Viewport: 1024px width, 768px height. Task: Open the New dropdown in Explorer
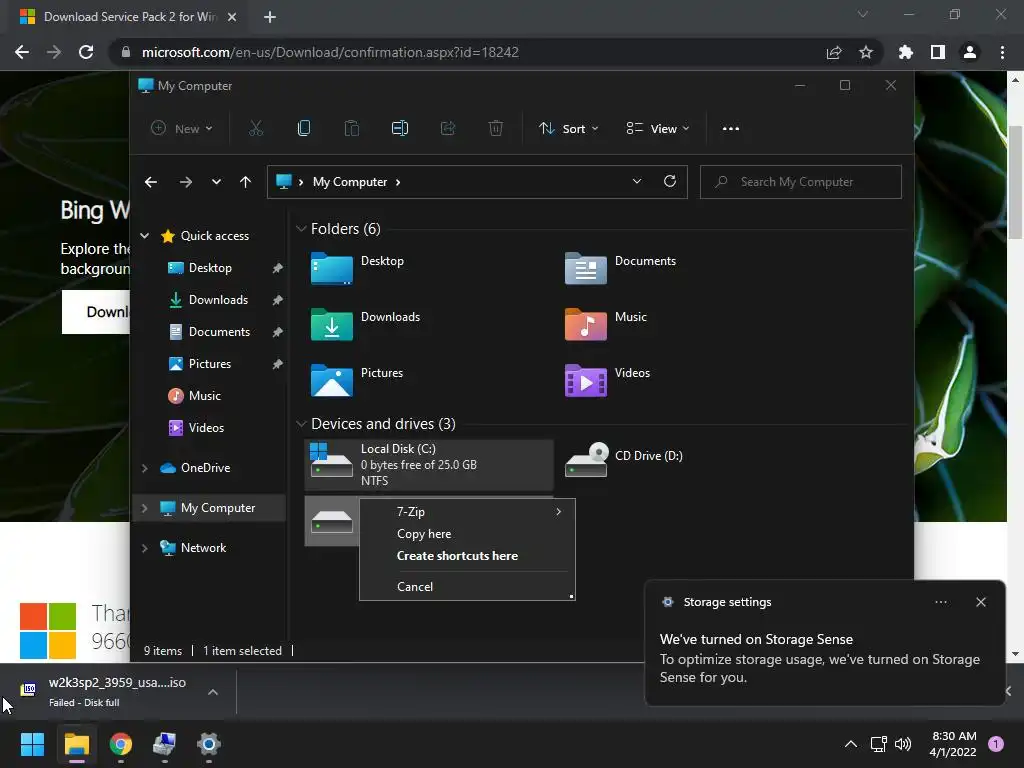tap(182, 129)
